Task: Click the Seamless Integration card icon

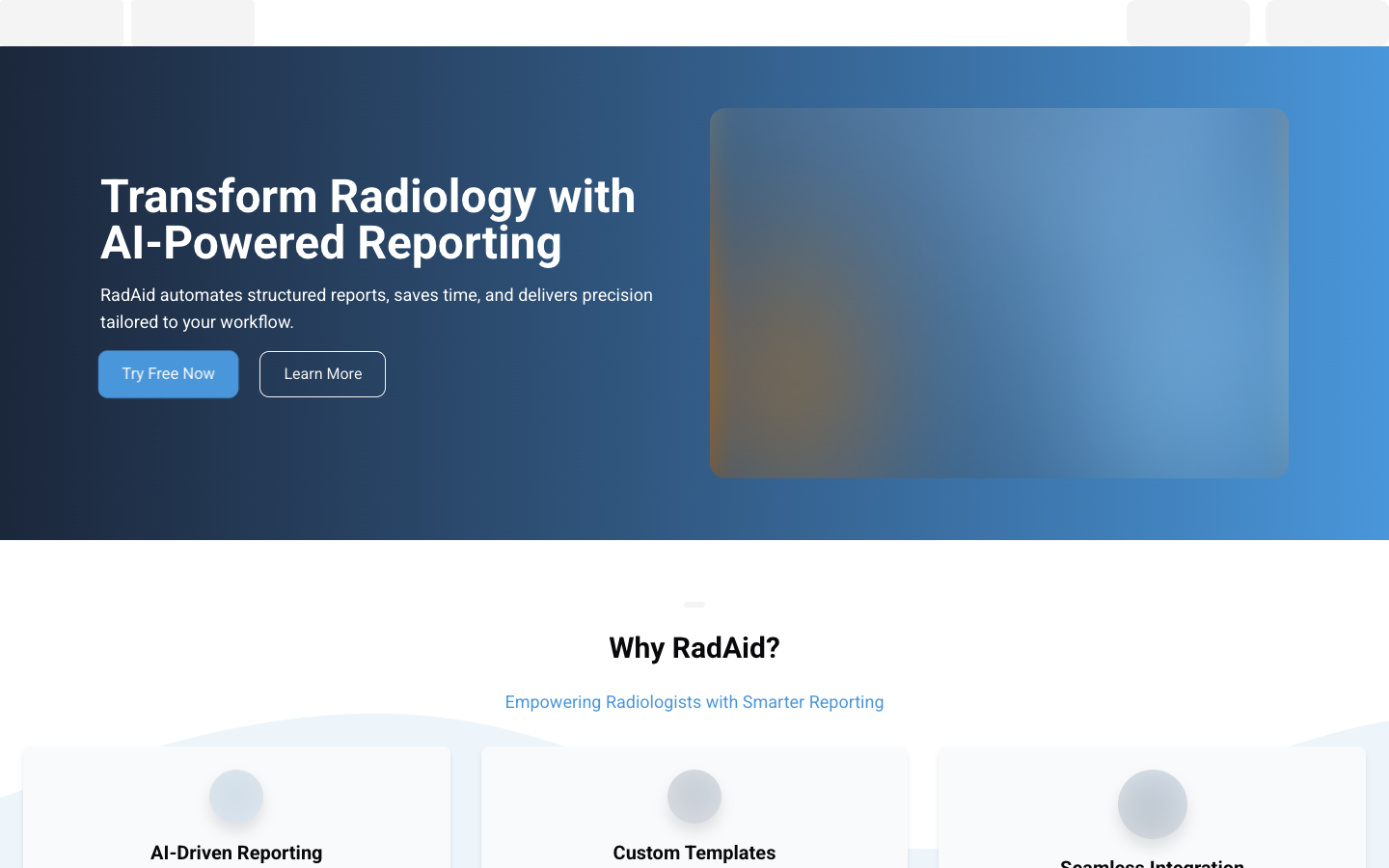Action: click(1153, 804)
